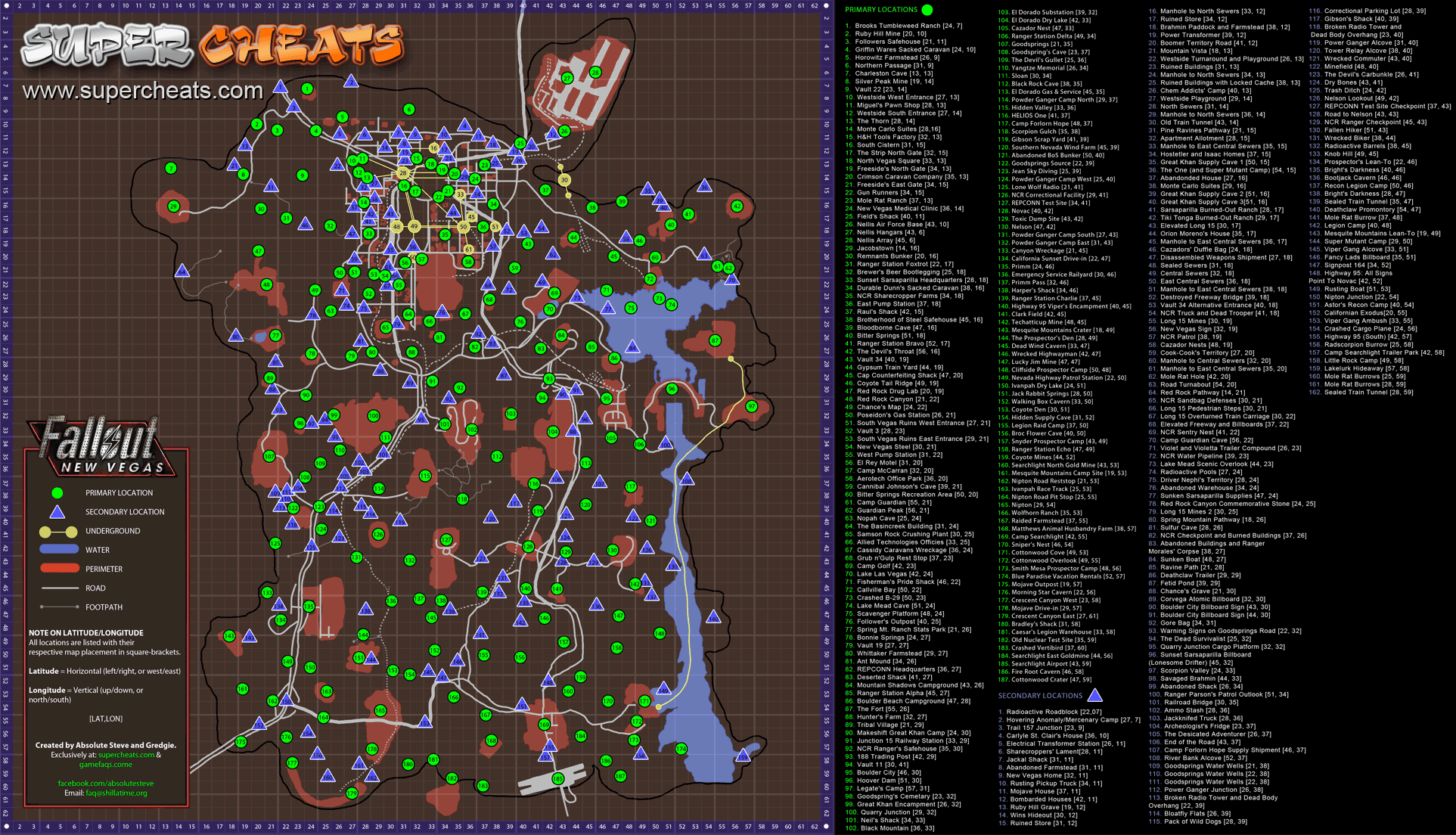Click green primary marker 97 Legate's Camp
The image size is (1456, 835).
coord(751,406)
